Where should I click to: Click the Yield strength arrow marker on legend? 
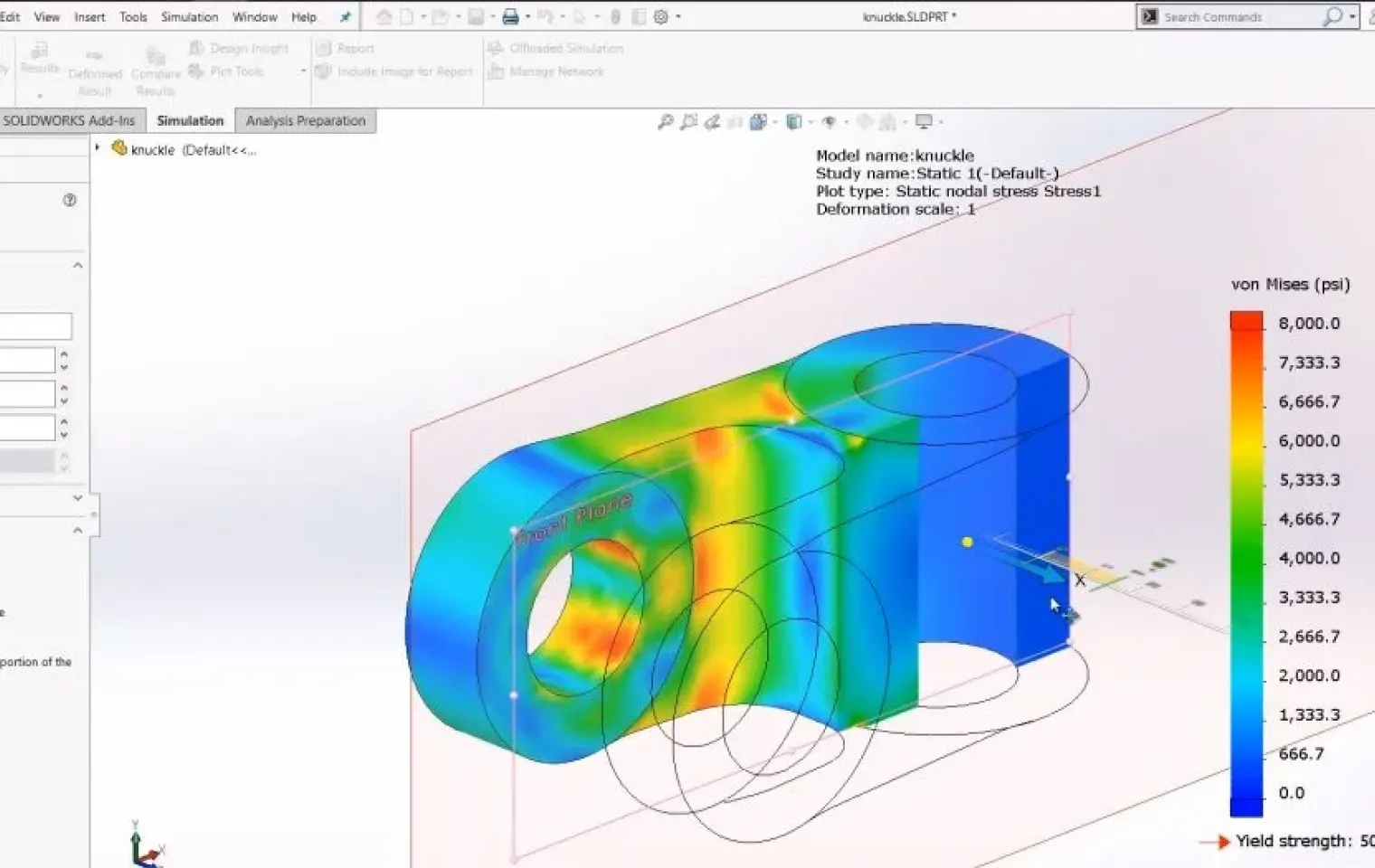click(x=1214, y=841)
